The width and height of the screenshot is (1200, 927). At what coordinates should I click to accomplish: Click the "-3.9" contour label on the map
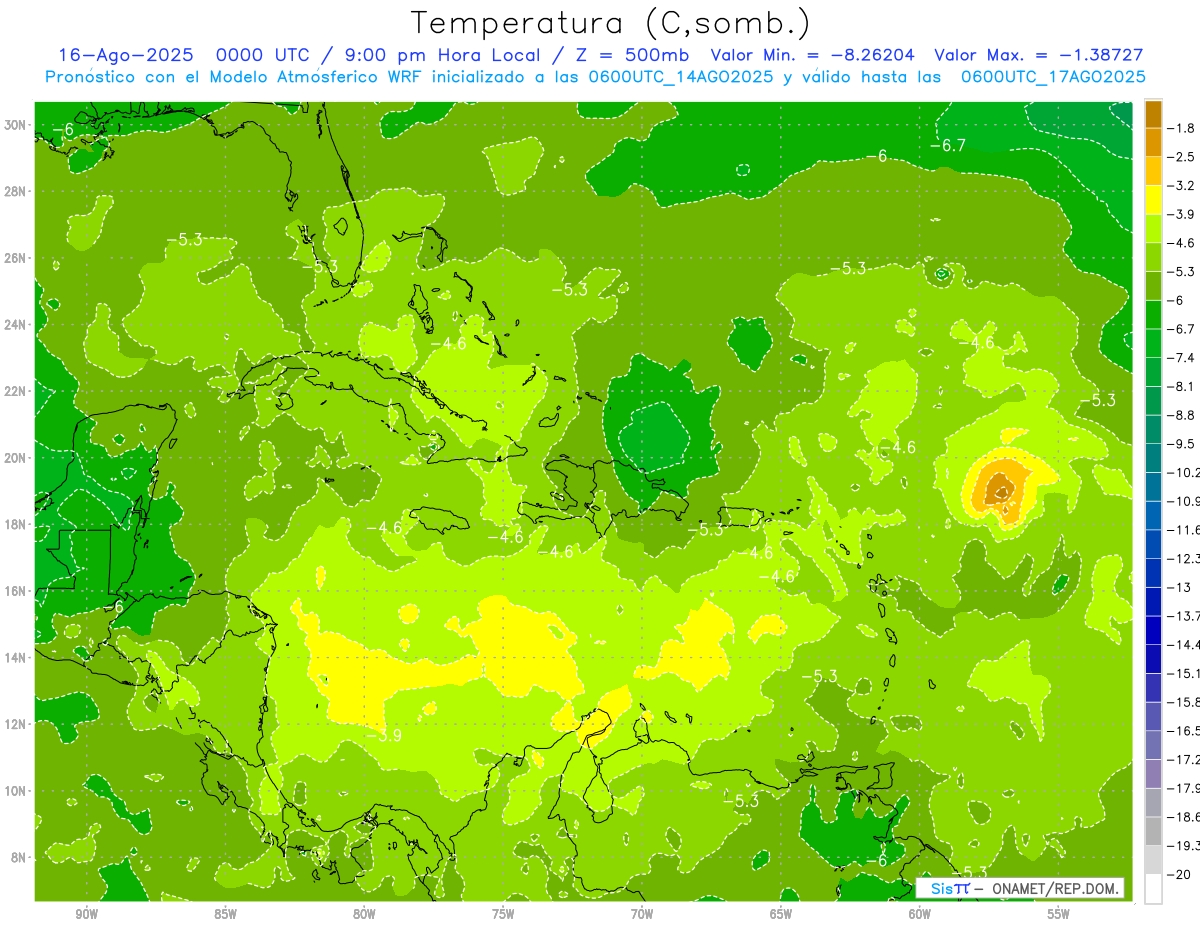coord(384,735)
